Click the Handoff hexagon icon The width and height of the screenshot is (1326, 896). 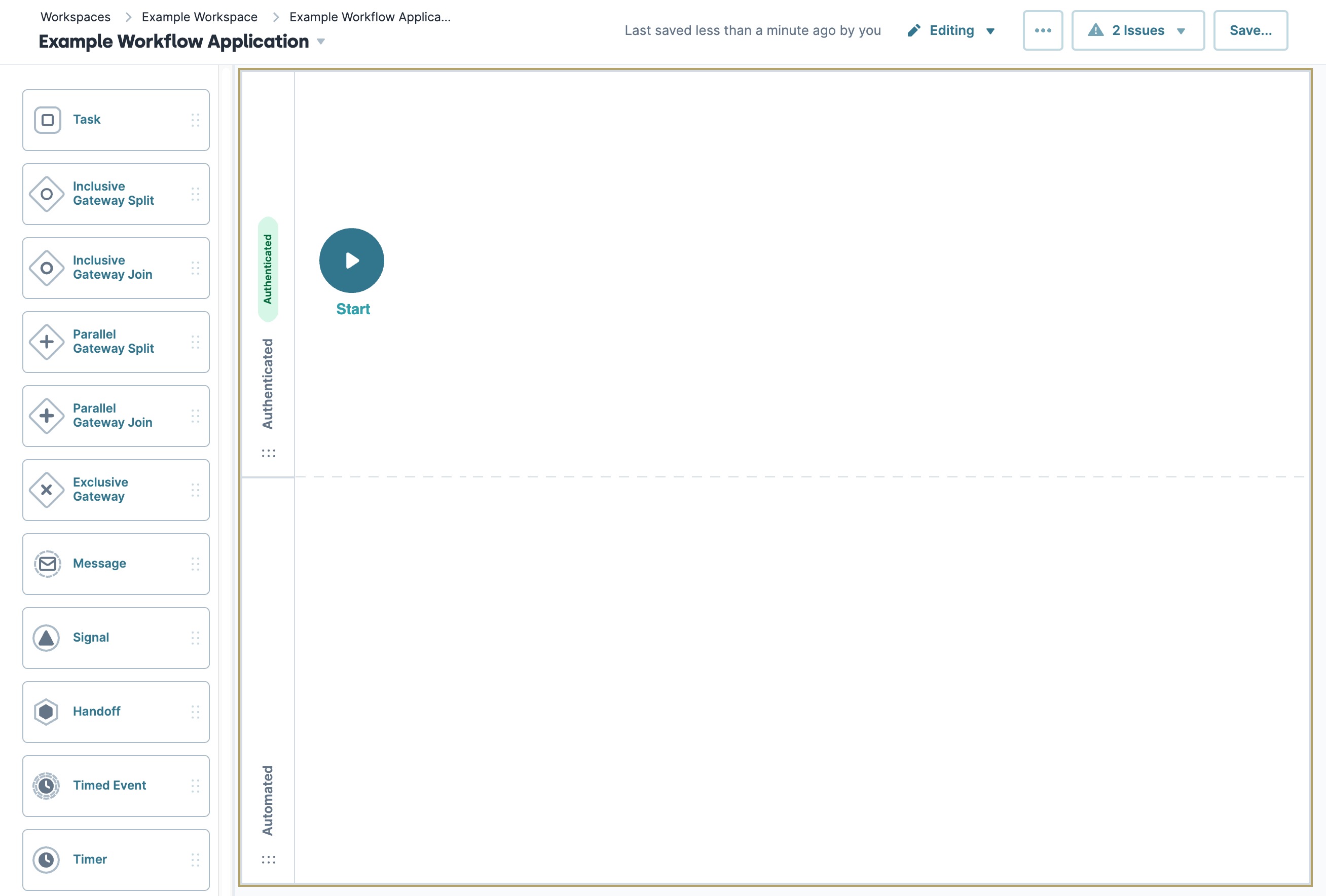click(x=46, y=712)
